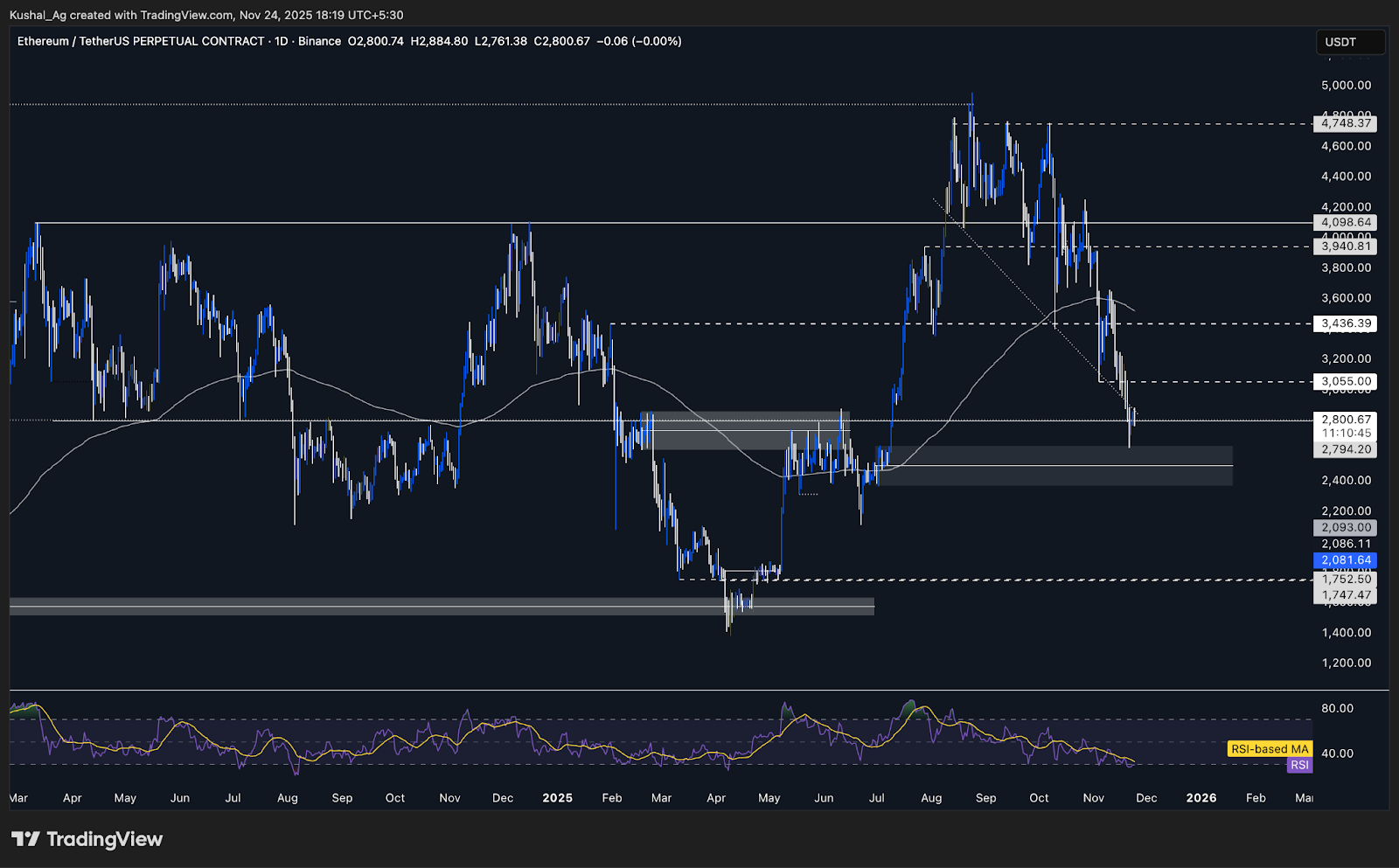Open the USDT currency selector

(1349, 42)
